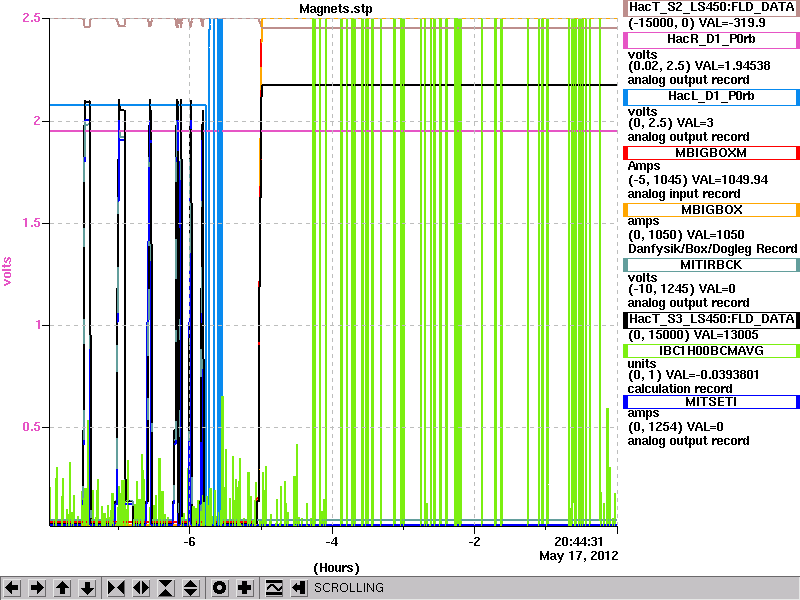Select the green IBC1H00BCMAVG curve legend
Viewport: 800px width, 600px height.
[711, 351]
